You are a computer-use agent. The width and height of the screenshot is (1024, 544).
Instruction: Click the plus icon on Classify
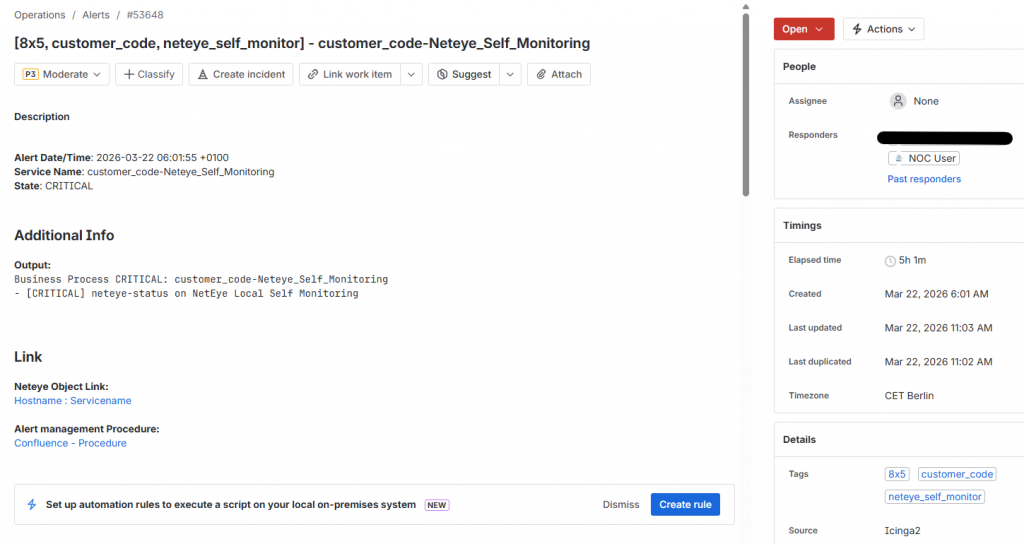129,74
